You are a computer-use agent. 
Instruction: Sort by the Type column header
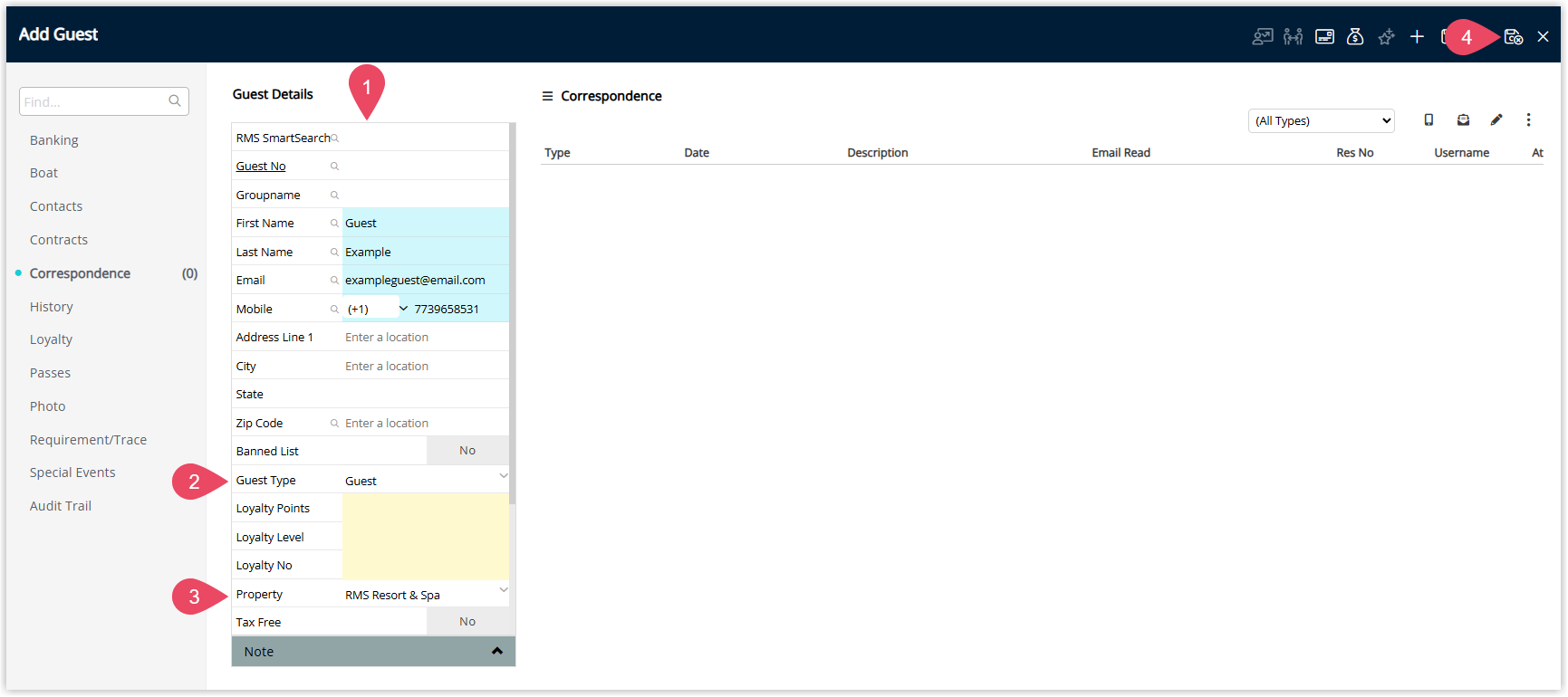point(557,153)
